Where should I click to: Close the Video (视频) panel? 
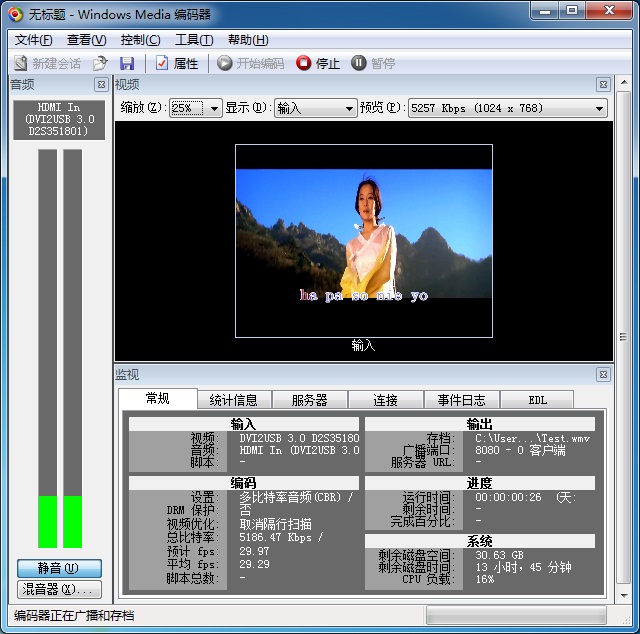point(603,85)
